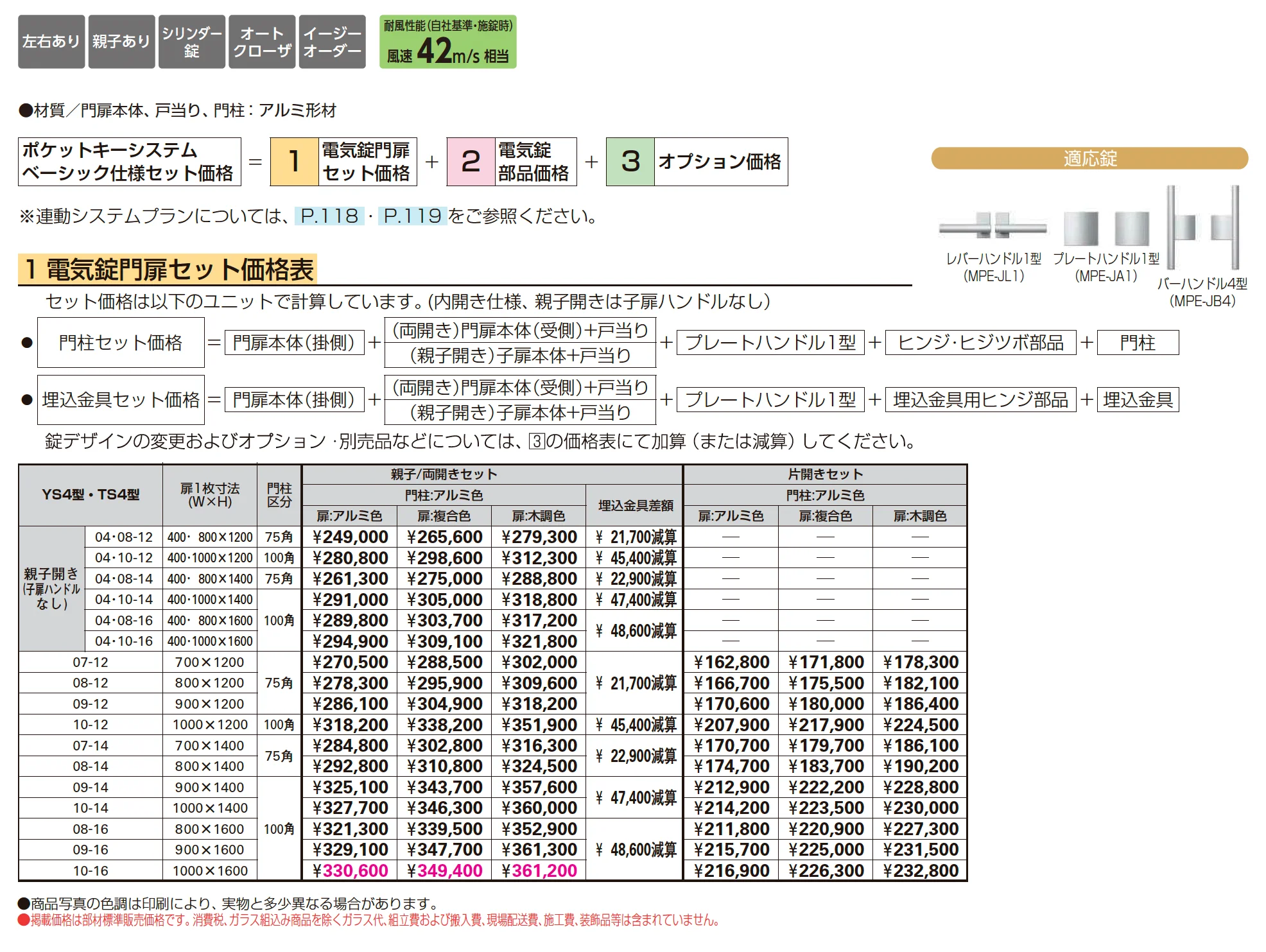
Task: Click the pink number 2 price box
Action: (471, 162)
